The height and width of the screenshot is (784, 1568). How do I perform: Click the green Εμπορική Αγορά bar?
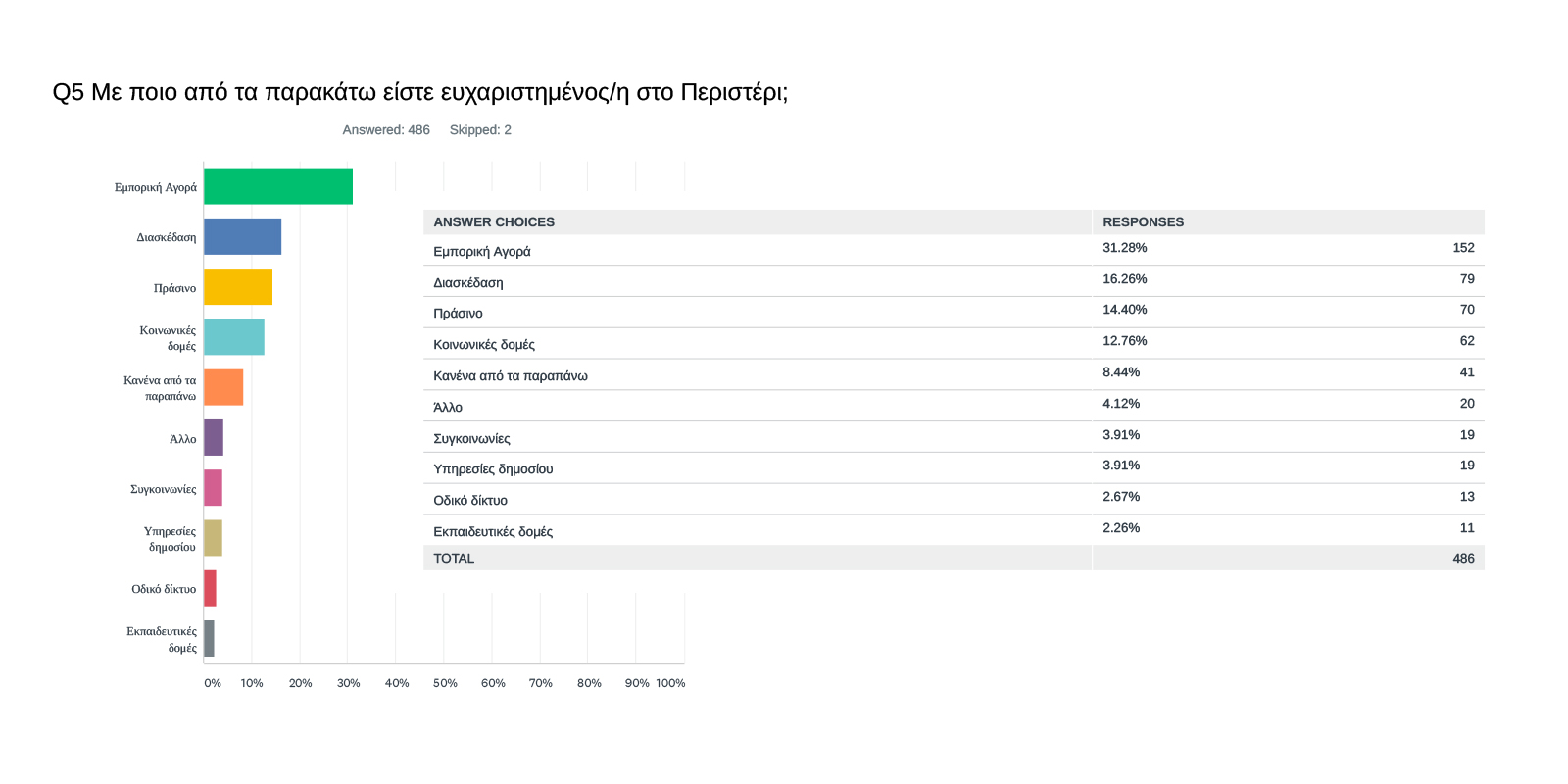coord(278,186)
